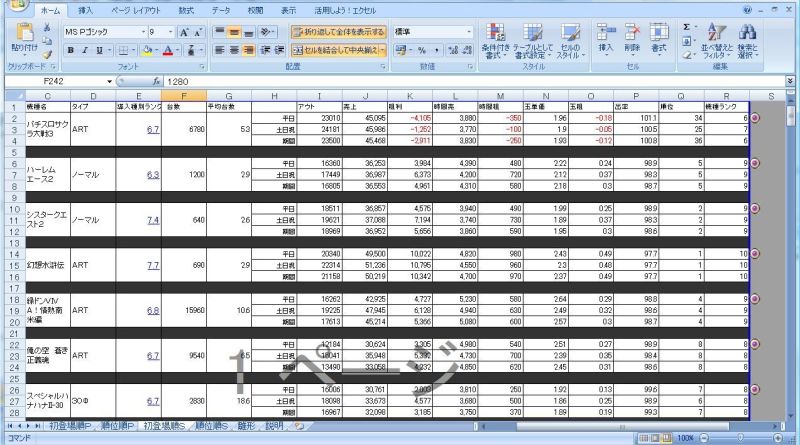Image resolution: width=800 pixels, height=445 pixels.
Task: Expand the number format dropdown (標準)
Action: [x=469, y=32]
